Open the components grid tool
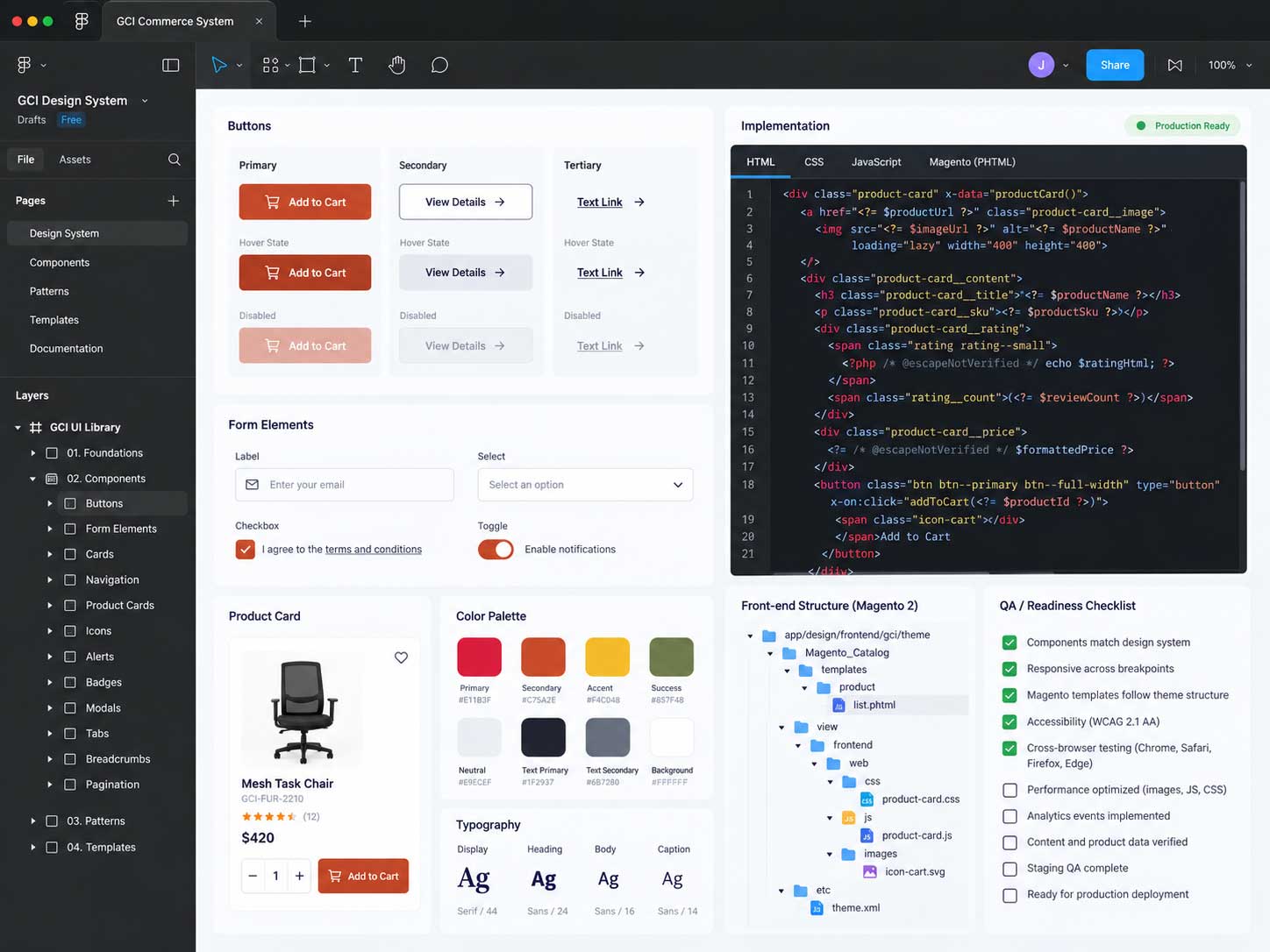The image size is (1270, 952). pos(270,65)
